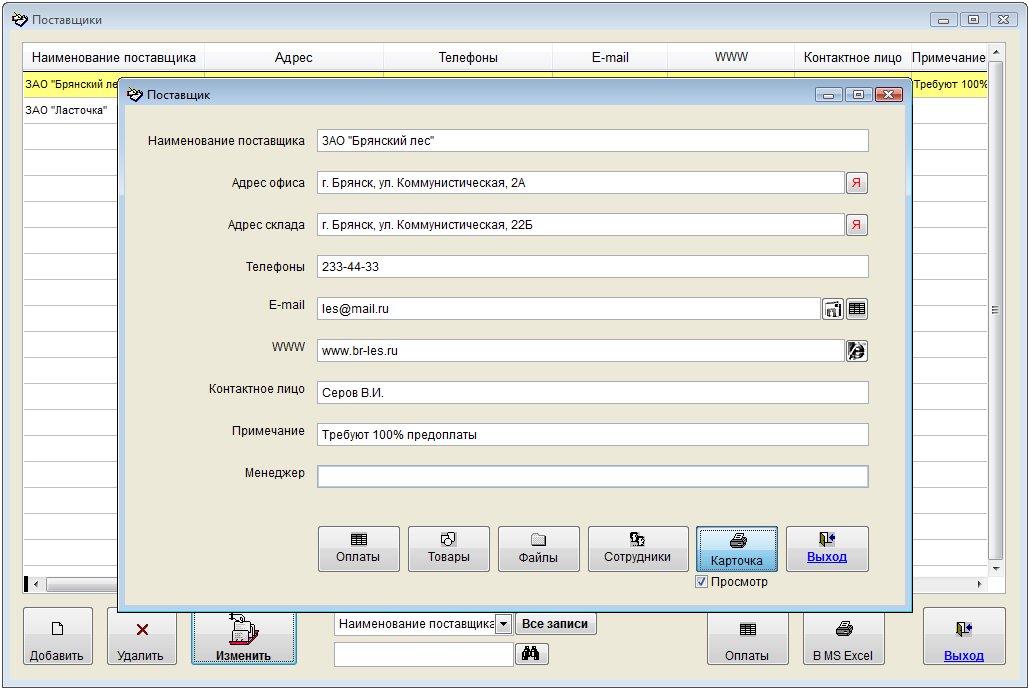Click Выход in the Поставщик dialog
1029x690 pixels.
tap(827, 549)
